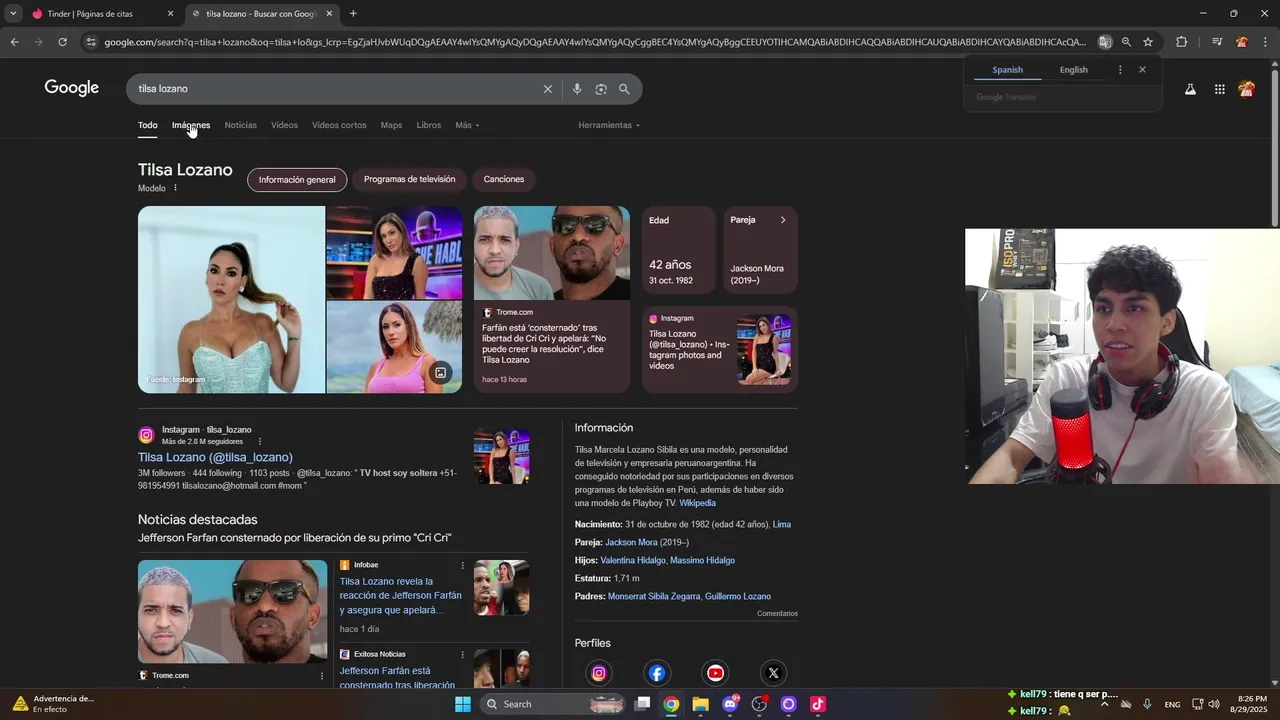
Task: Open the media controls icon in toolbar
Action: [x=1216, y=42]
